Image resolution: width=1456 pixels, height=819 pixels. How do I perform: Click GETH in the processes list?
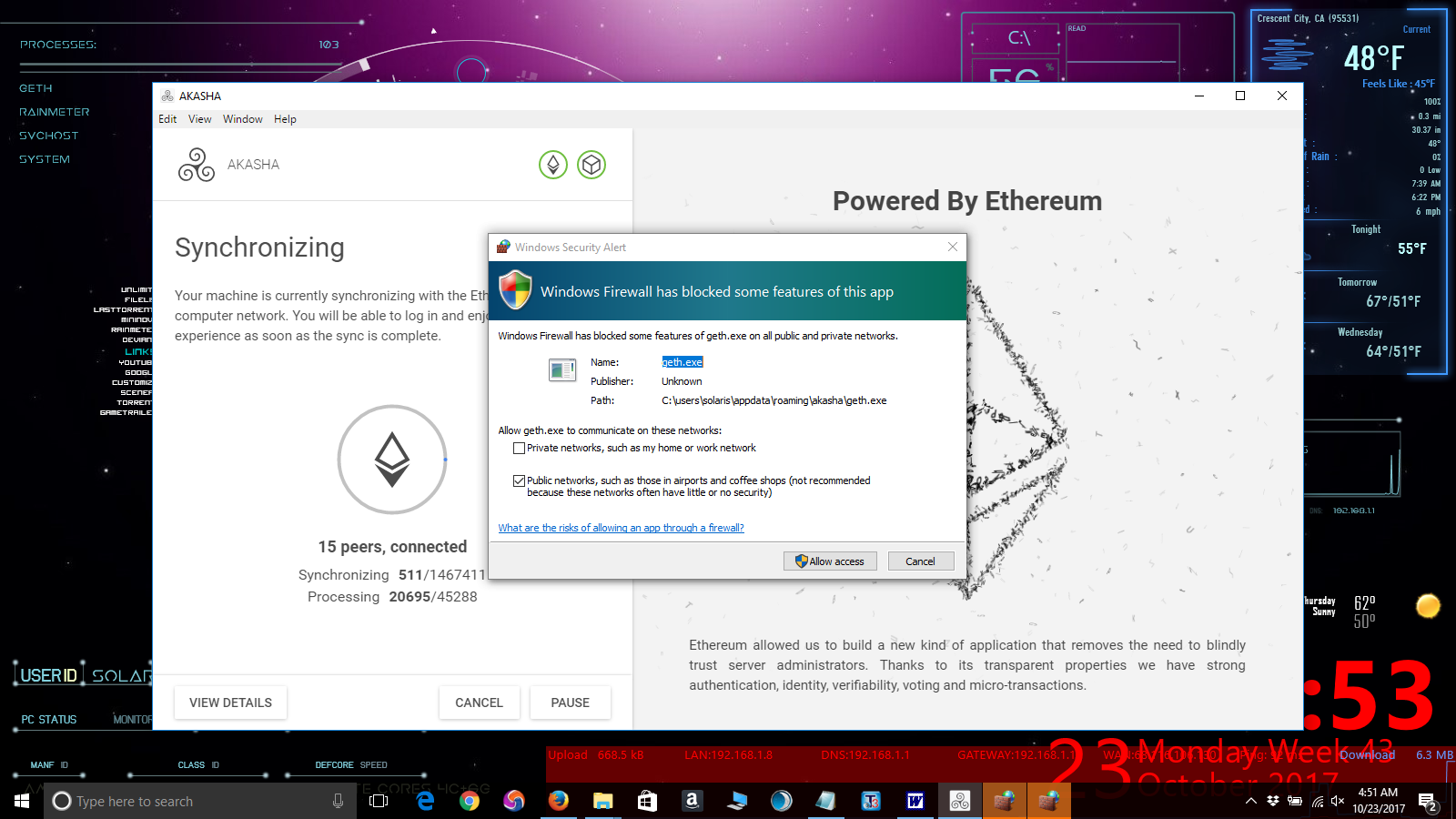pos(35,88)
